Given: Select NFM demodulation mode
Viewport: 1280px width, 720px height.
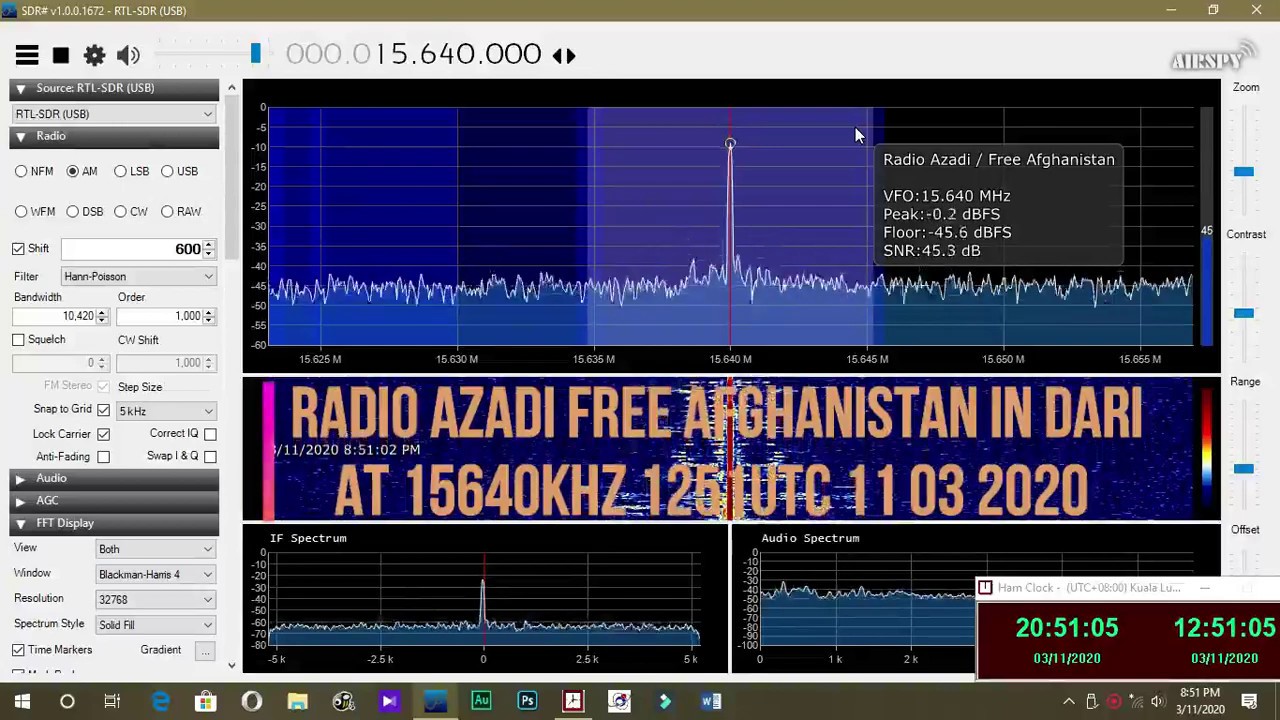Looking at the screenshot, I should (x=21, y=171).
